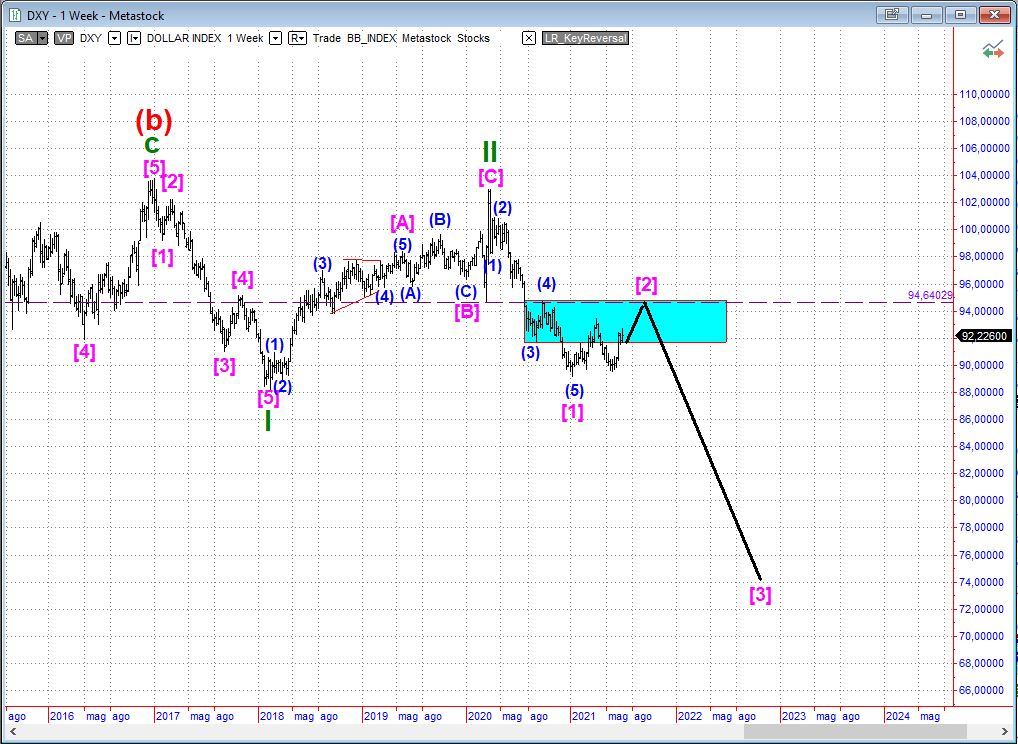
Task: Open the DXY symbol dropdown arrow
Action: 114,38
